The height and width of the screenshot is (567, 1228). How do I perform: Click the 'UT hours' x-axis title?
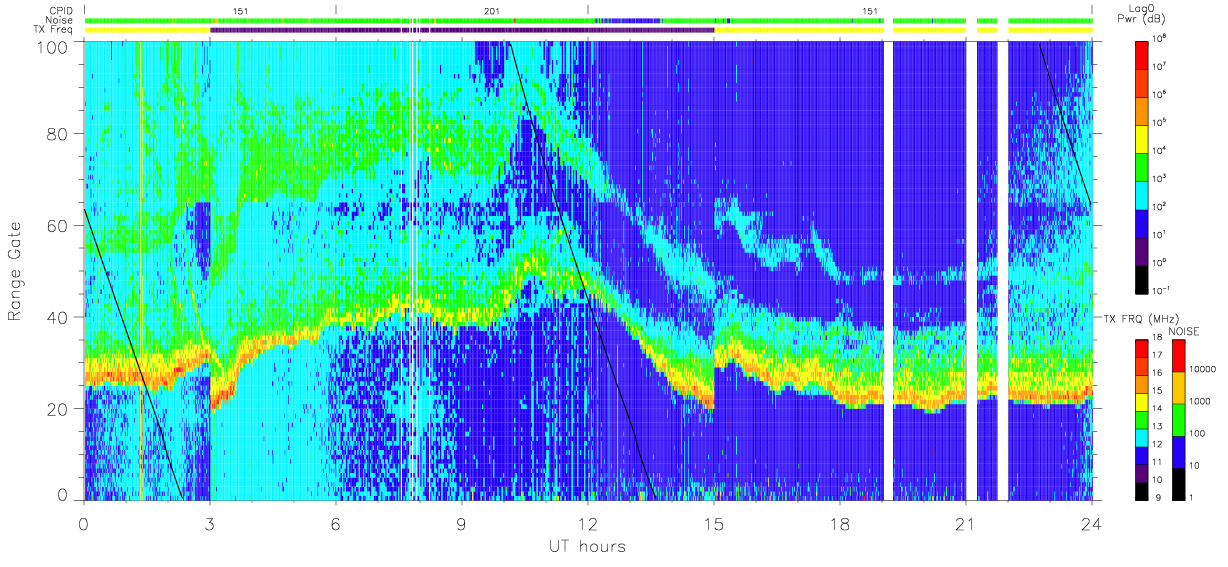587,546
